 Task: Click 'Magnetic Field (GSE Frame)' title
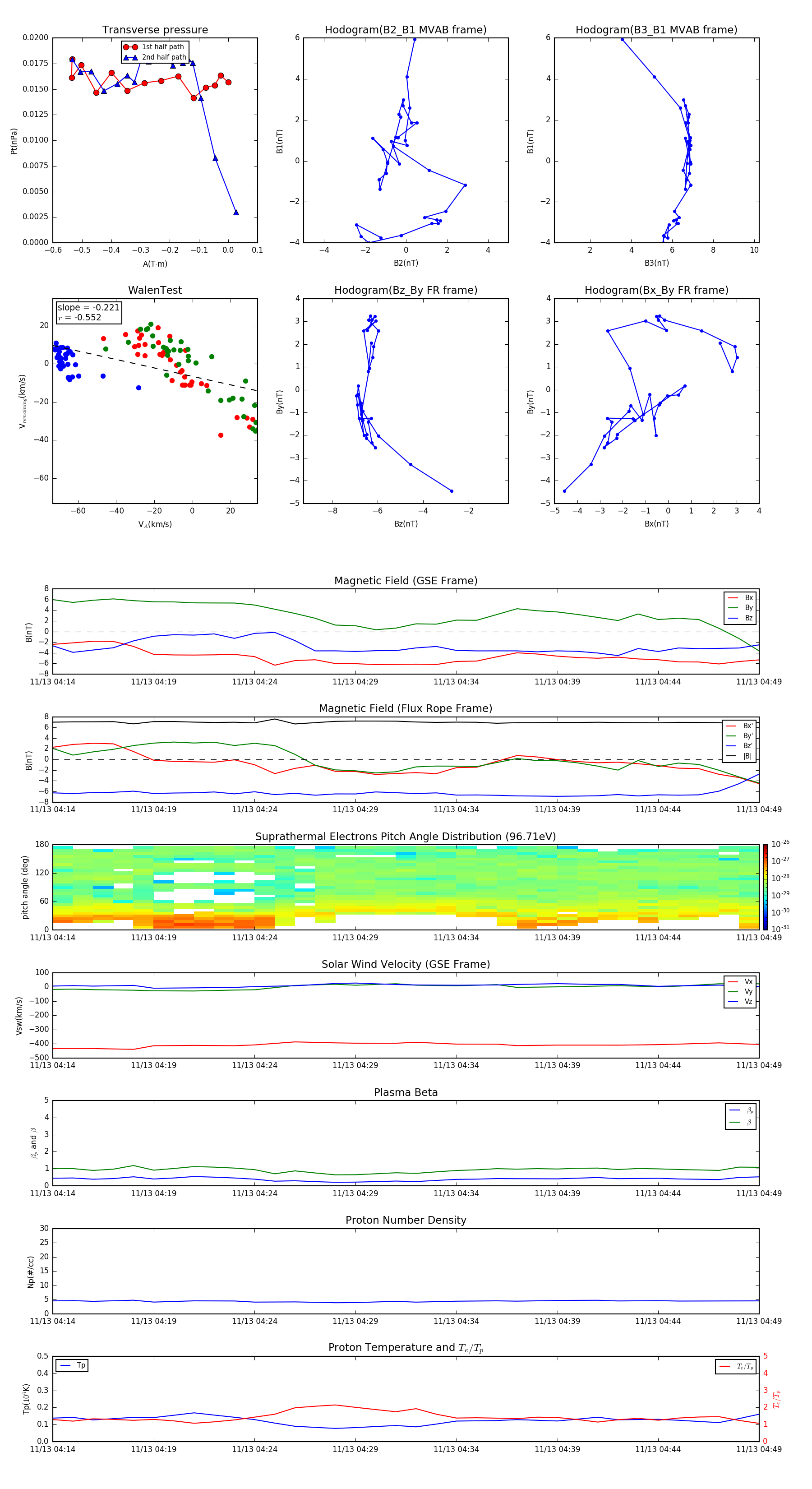click(x=406, y=581)
